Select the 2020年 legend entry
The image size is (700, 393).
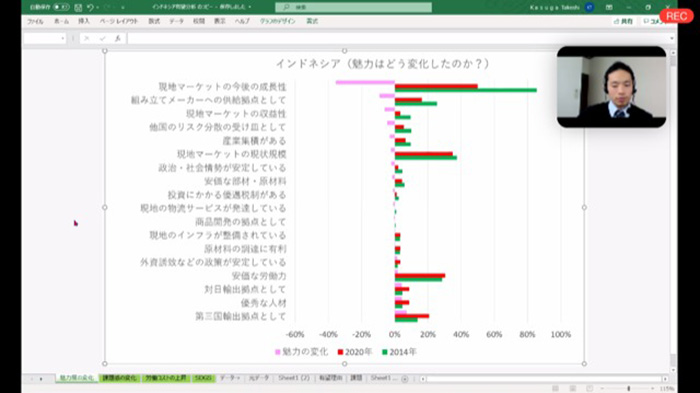355,352
